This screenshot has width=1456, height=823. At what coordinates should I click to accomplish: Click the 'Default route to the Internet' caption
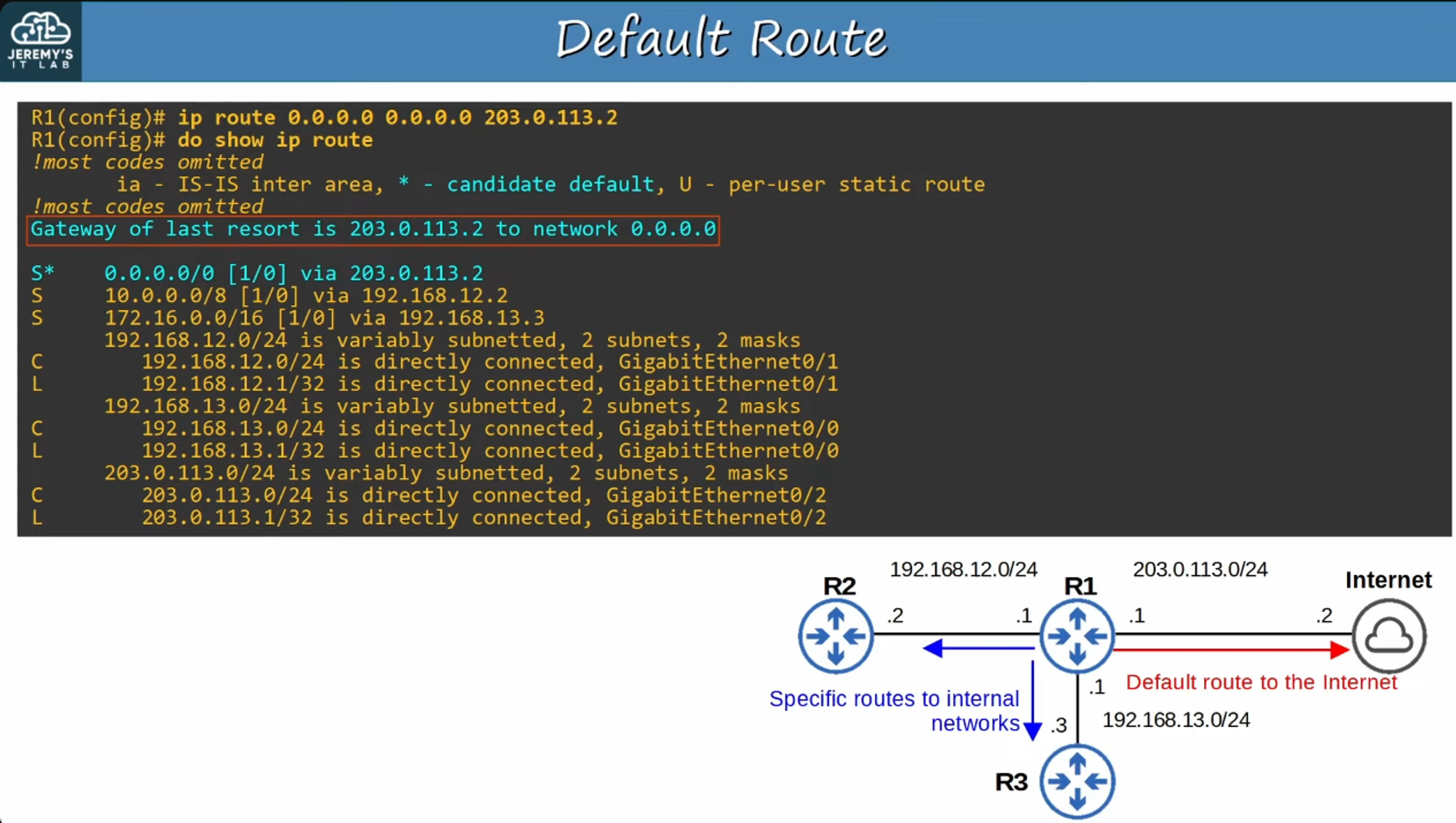click(1262, 682)
